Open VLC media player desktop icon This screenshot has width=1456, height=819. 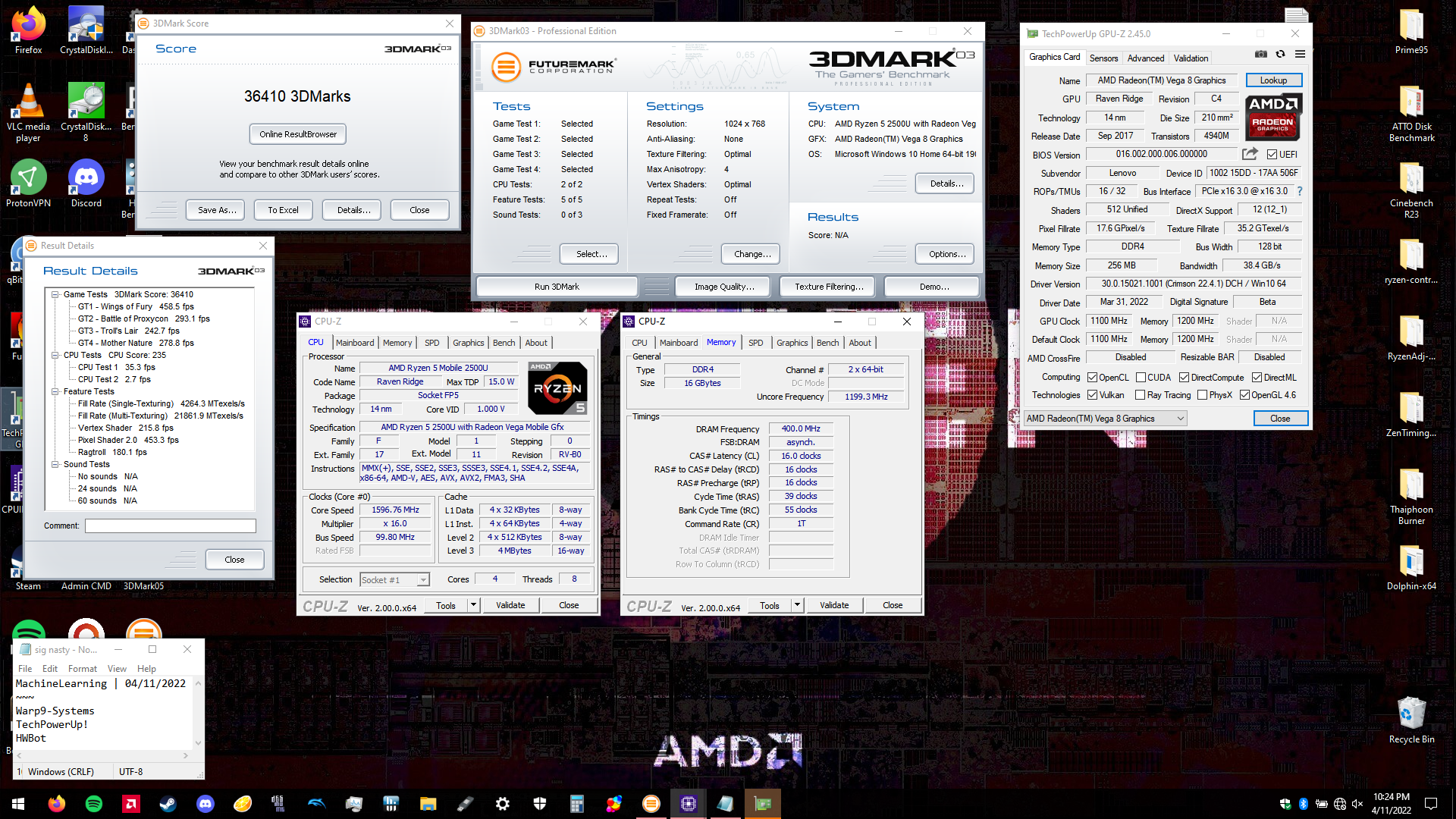coord(28,112)
